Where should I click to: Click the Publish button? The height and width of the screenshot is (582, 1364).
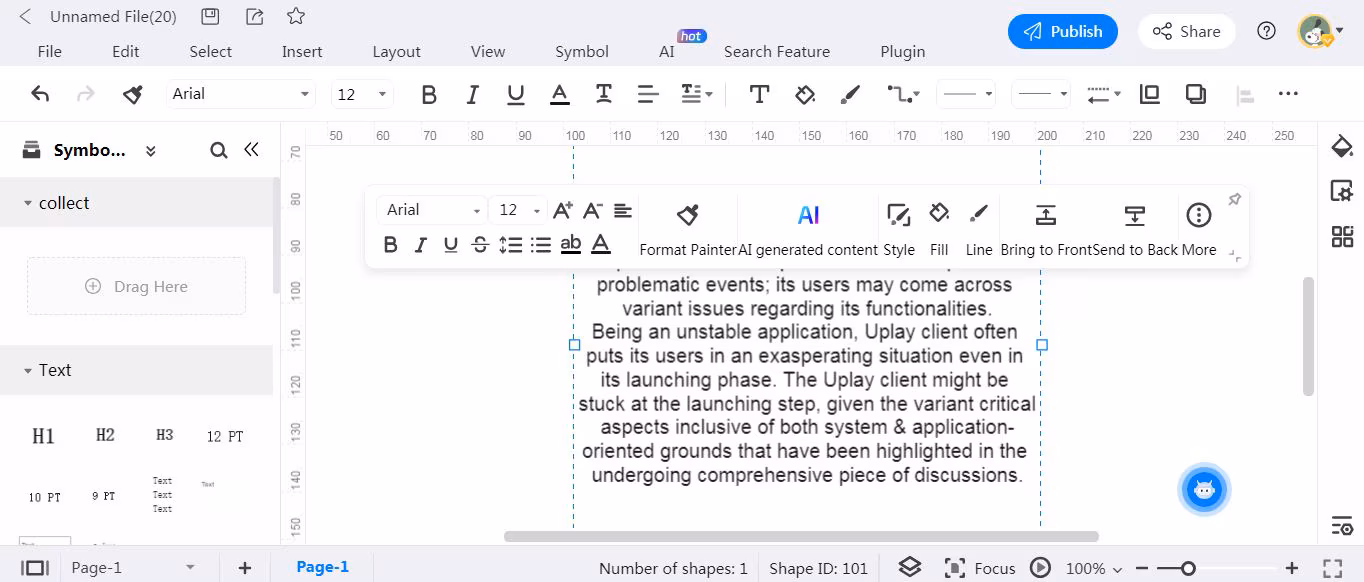pos(1062,31)
